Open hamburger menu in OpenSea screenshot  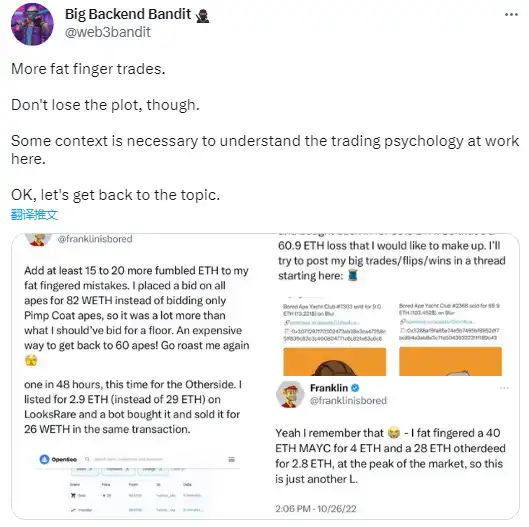(x=231, y=459)
